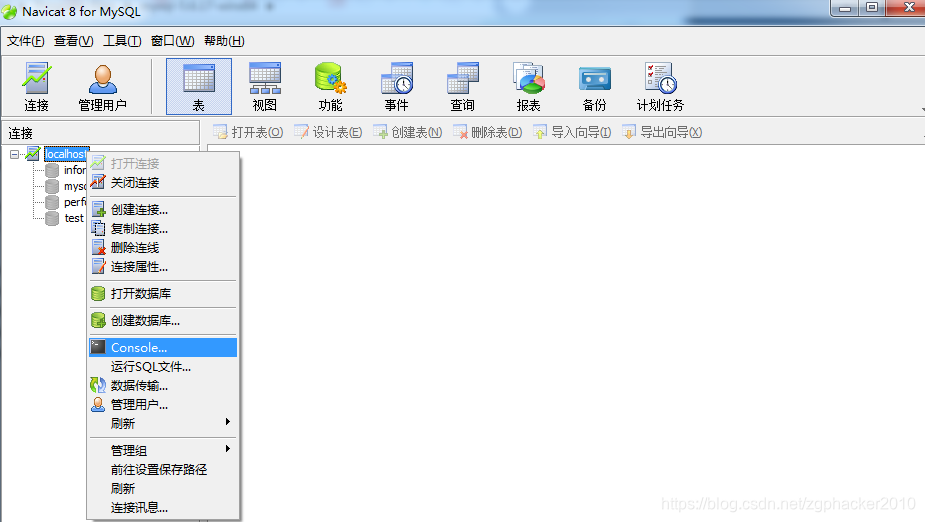The width and height of the screenshot is (925, 522).
Task: Open Connection Properties (连接属性...) entry
Action: coord(163,267)
